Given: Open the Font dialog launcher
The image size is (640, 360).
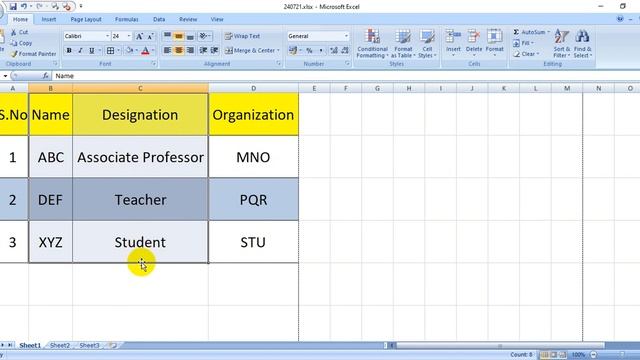Looking at the screenshot, I should (154, 64).
